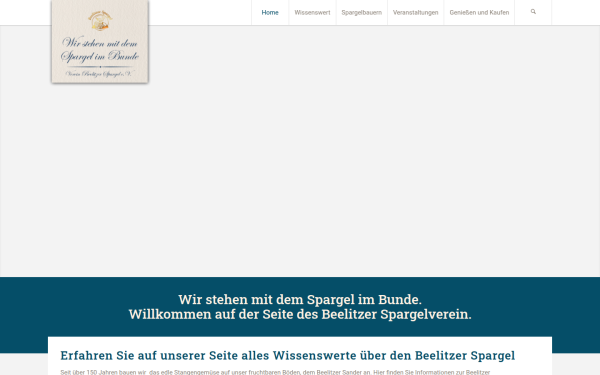Click the Verein Beelitzer Spargel logo
Viewport: 600px width, 375px height.
click(100, 41)
